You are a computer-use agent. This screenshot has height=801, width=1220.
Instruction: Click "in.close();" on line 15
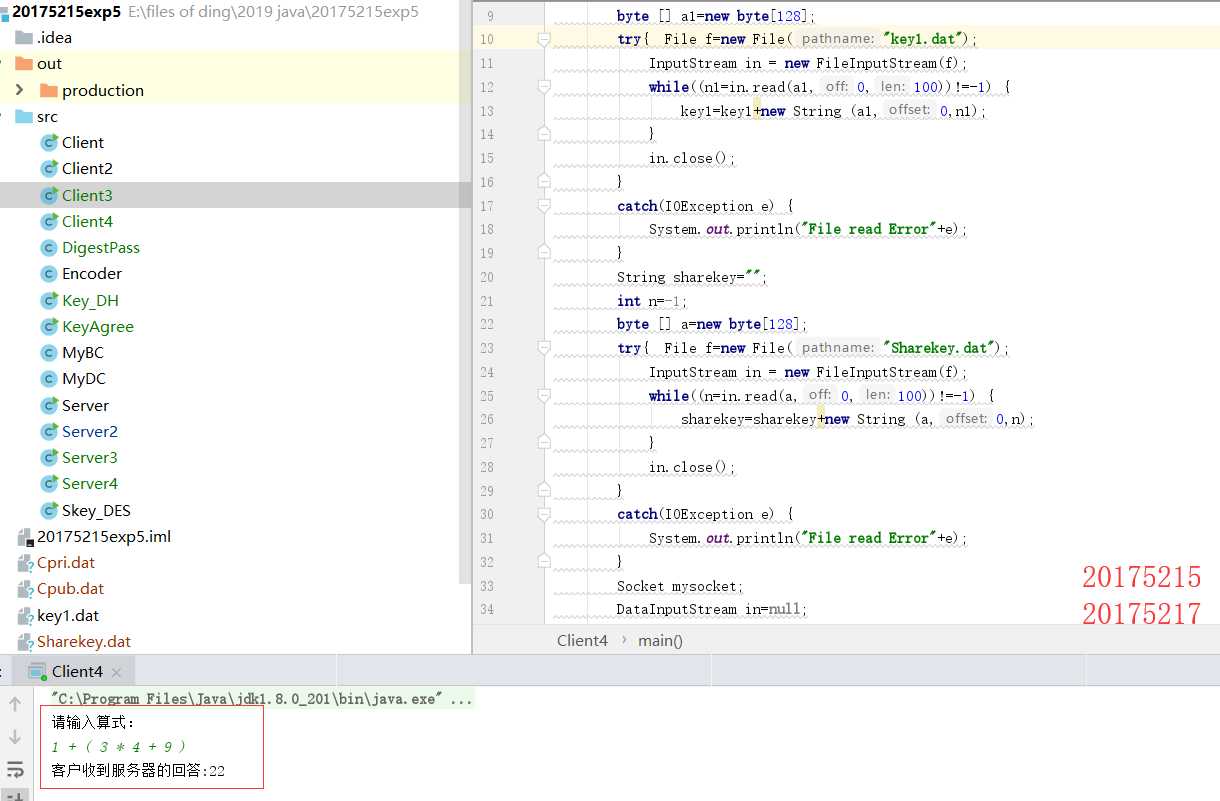point(692,158)
